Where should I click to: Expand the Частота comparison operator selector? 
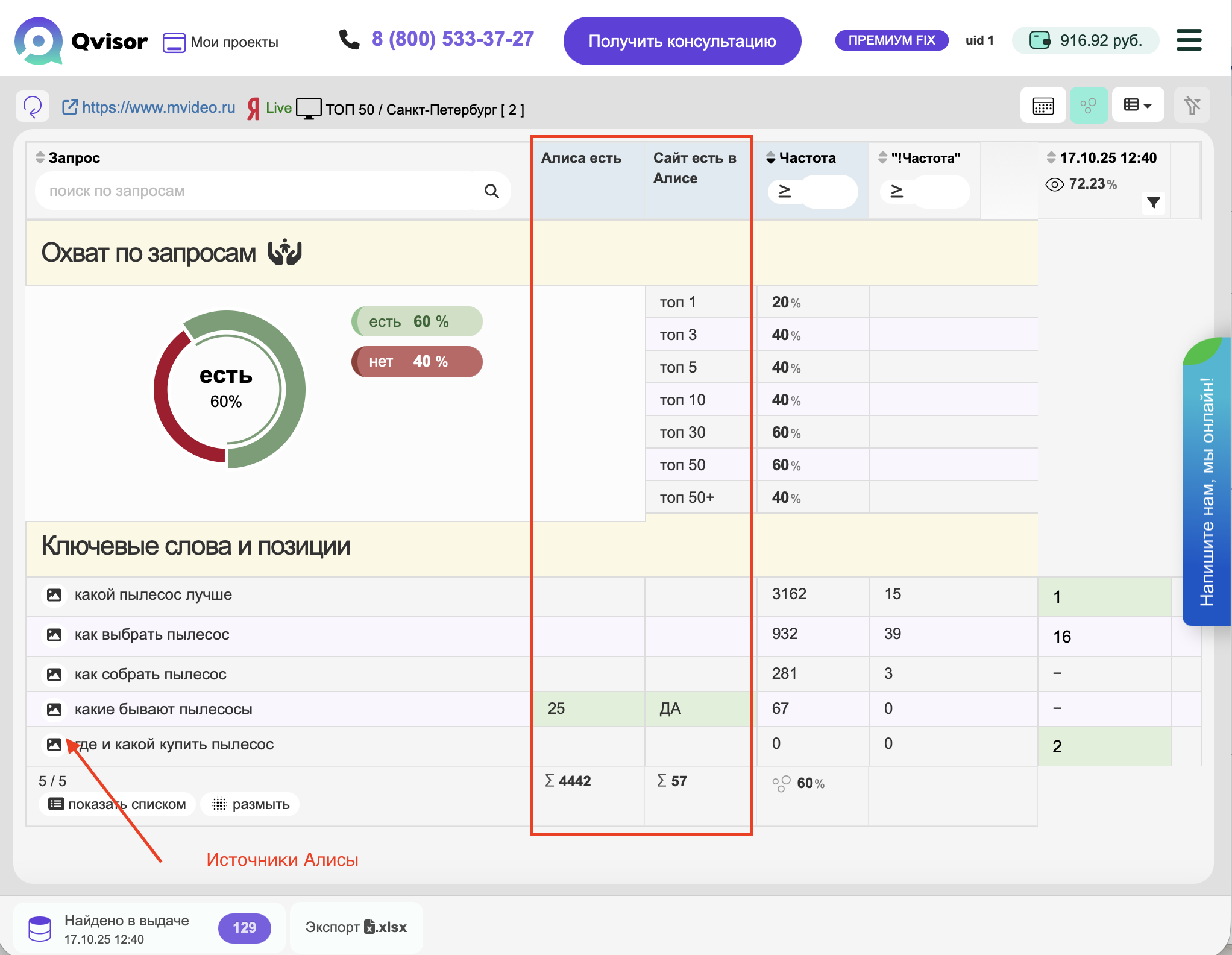784,192
